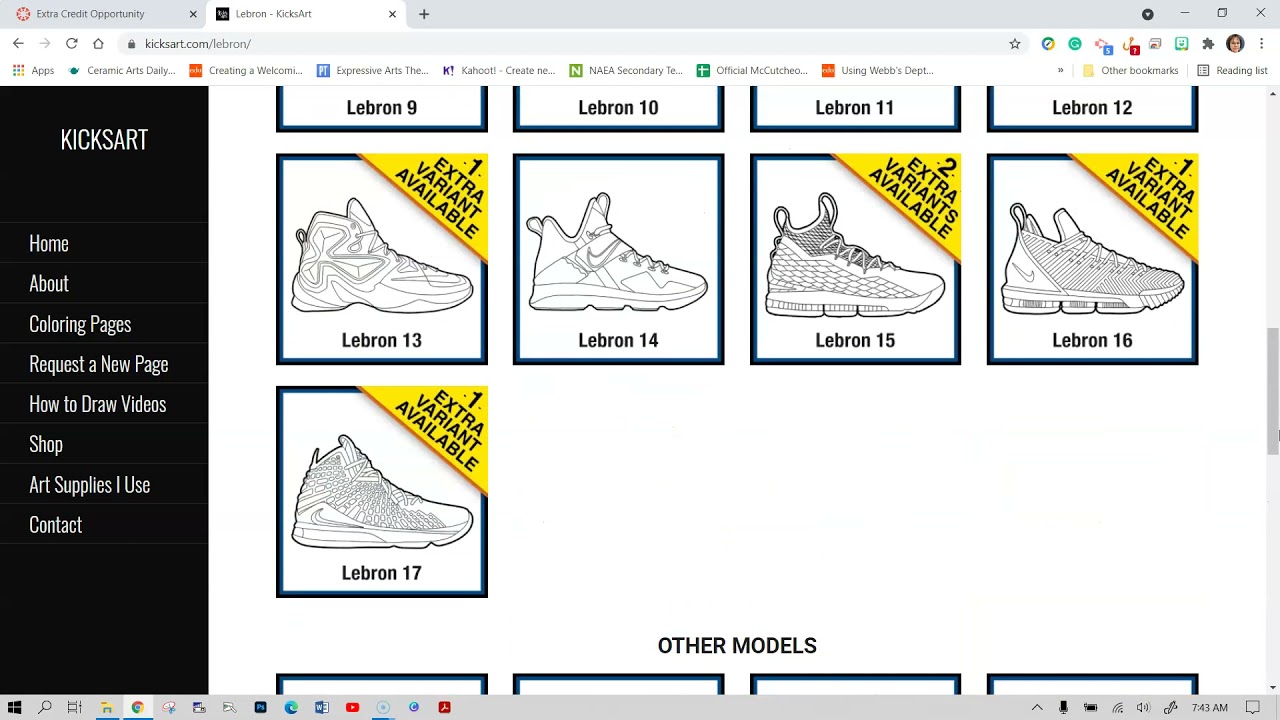Click the Lebron 10 label
Screen dimensions: 1280x720
click(x=618, y=108)
